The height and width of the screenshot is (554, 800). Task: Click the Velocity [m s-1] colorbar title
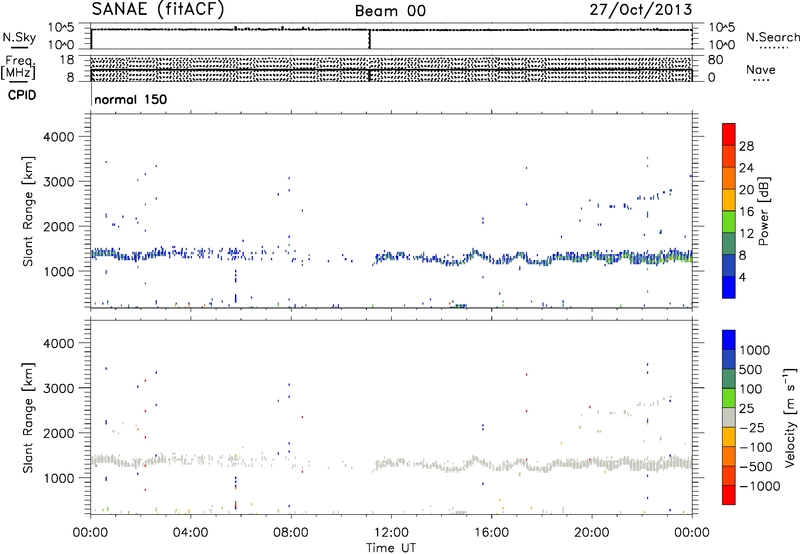click(790, 417)
